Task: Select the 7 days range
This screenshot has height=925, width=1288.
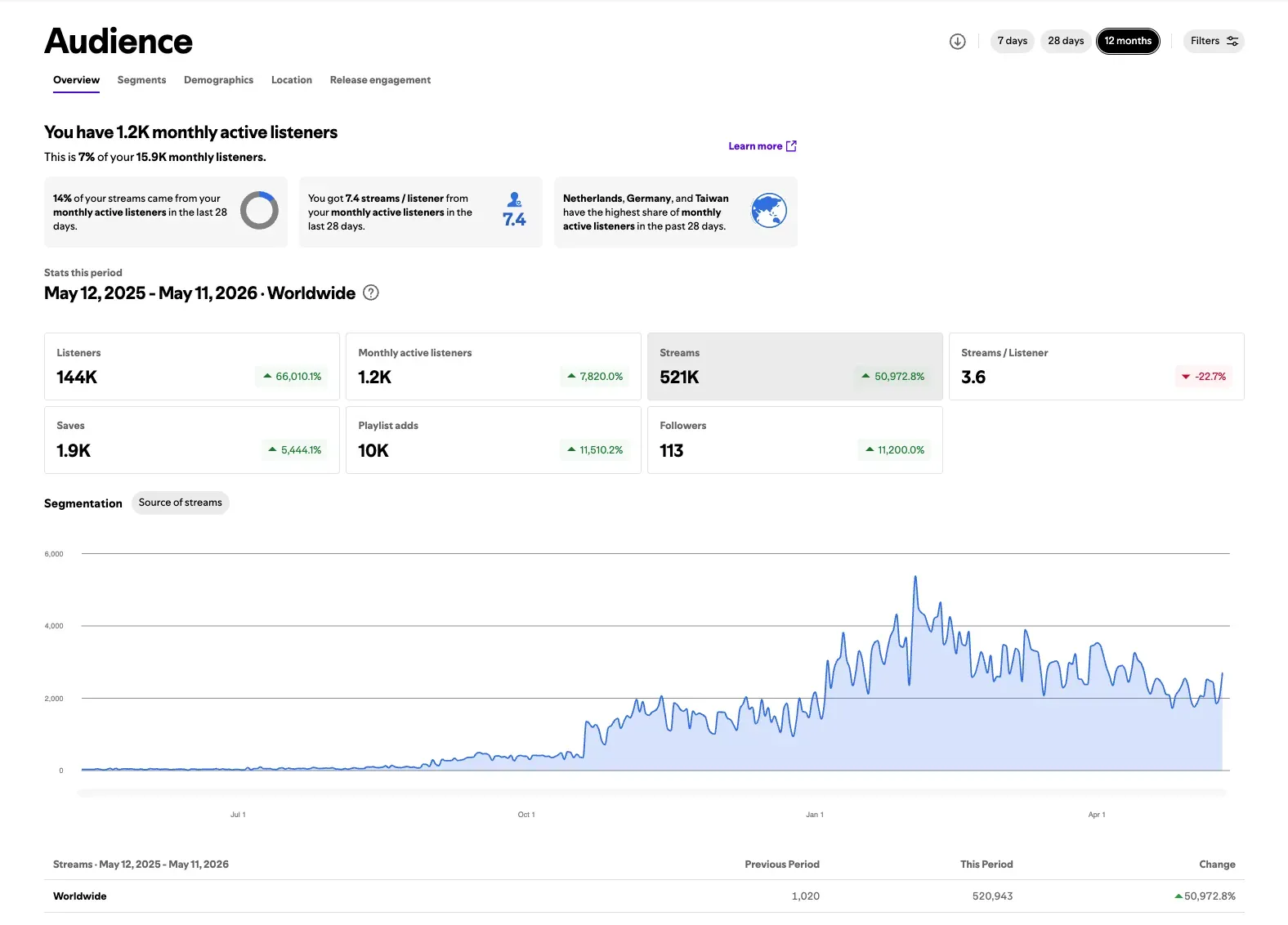Action: [x=1012, y=41]
